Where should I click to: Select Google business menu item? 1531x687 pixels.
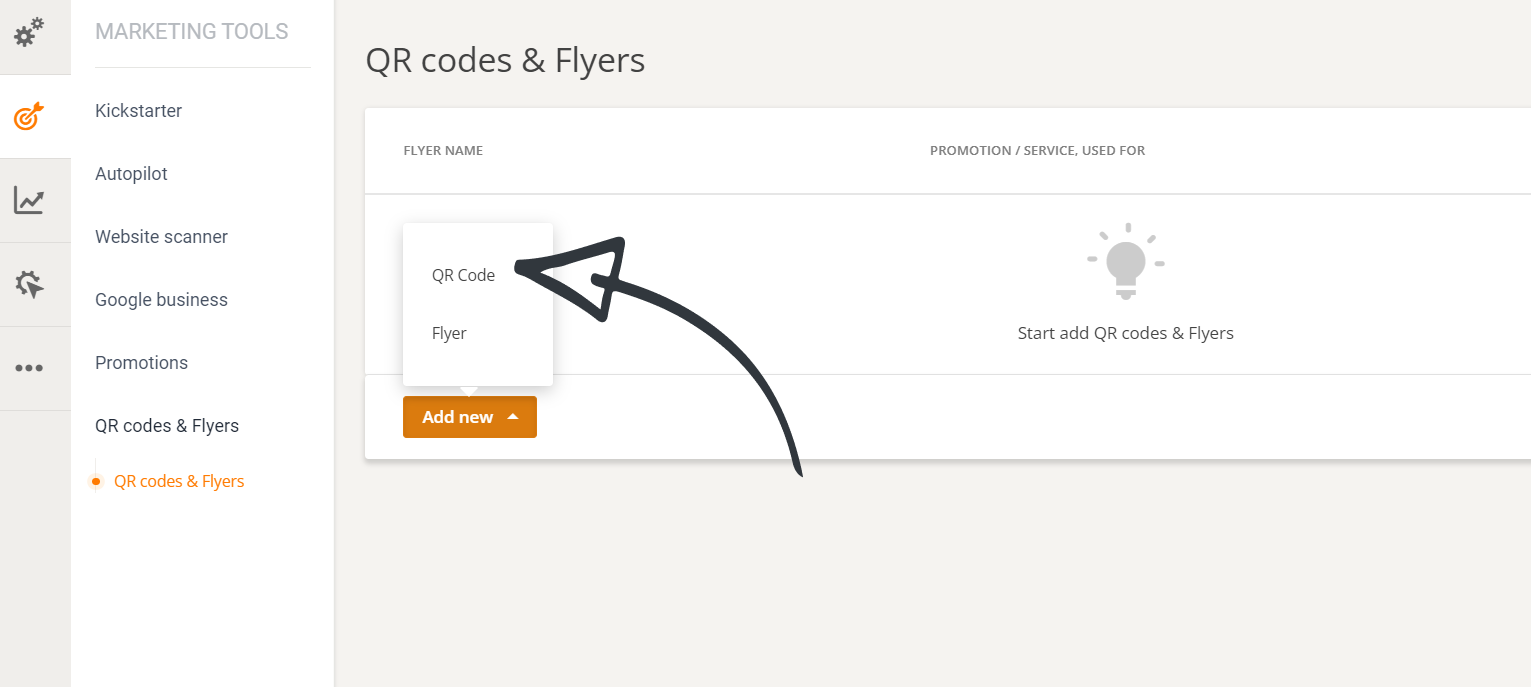coord(161,300)
